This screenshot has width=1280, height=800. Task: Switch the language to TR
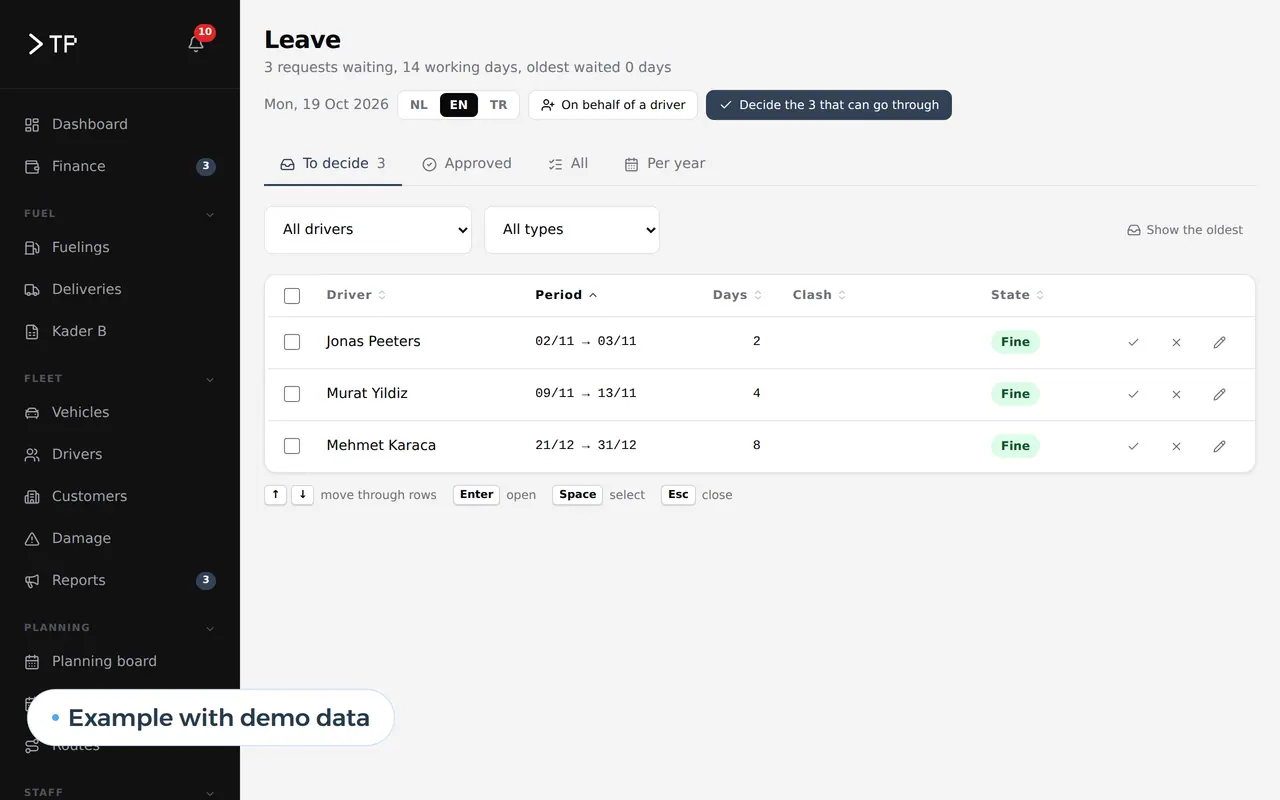(x=498, y=105)
